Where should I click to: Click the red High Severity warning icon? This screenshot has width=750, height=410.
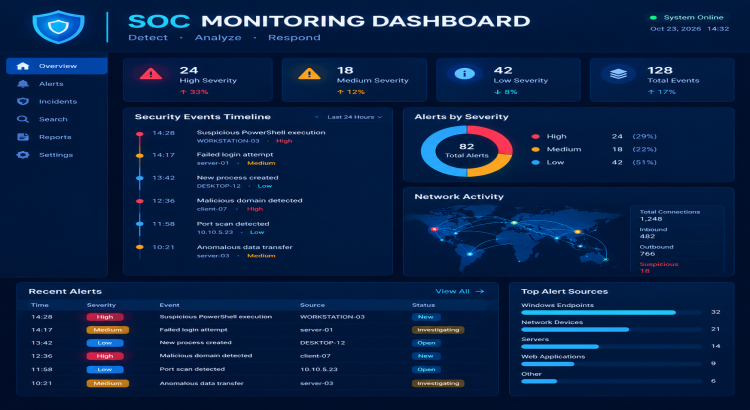pos(151,74)
